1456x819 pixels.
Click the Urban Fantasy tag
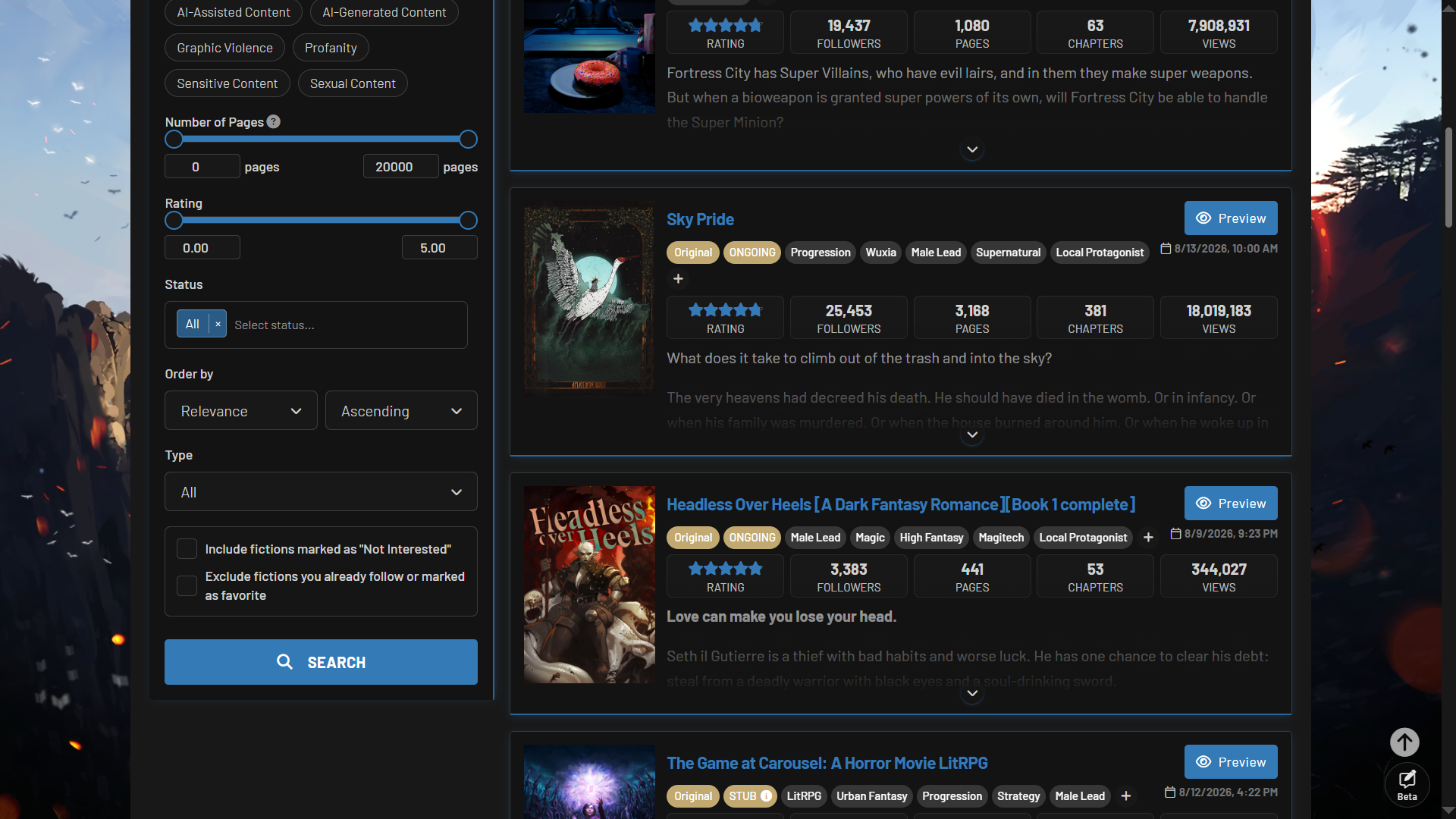point(871,796)
